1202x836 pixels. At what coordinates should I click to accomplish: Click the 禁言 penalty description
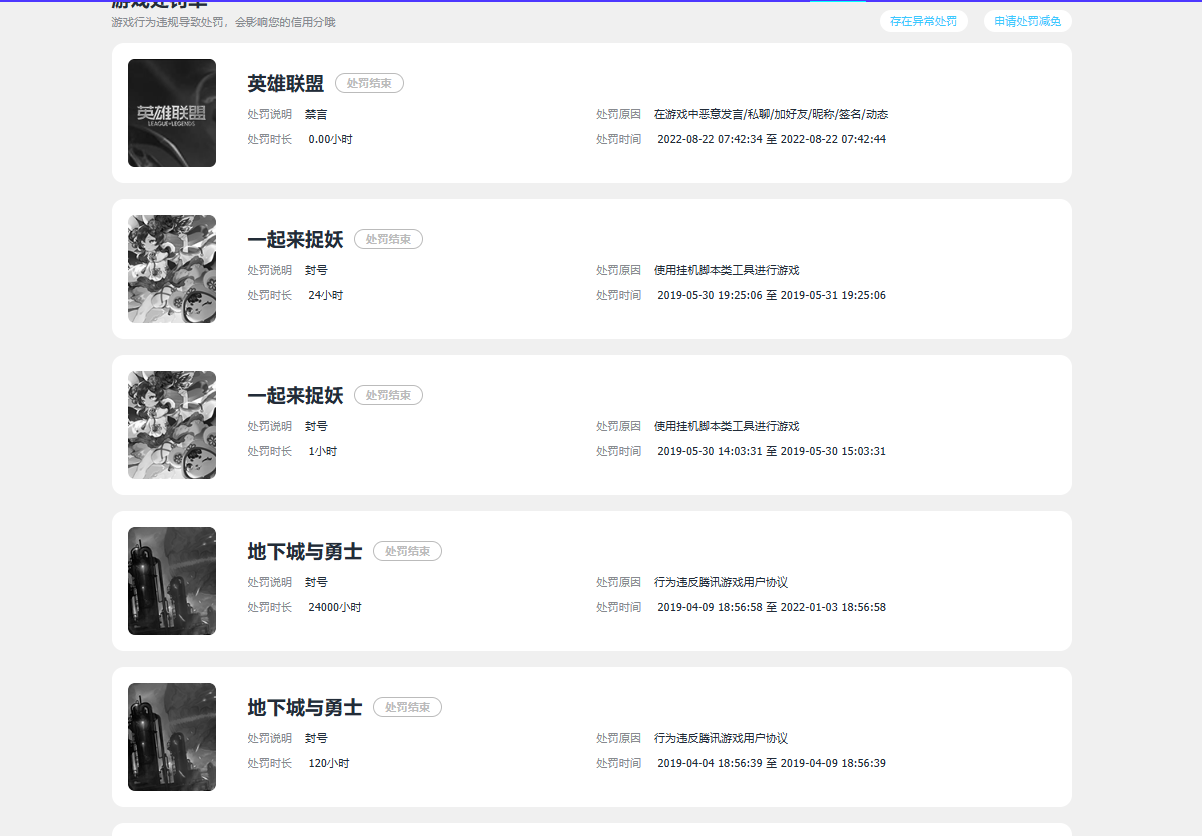point(316,114)
